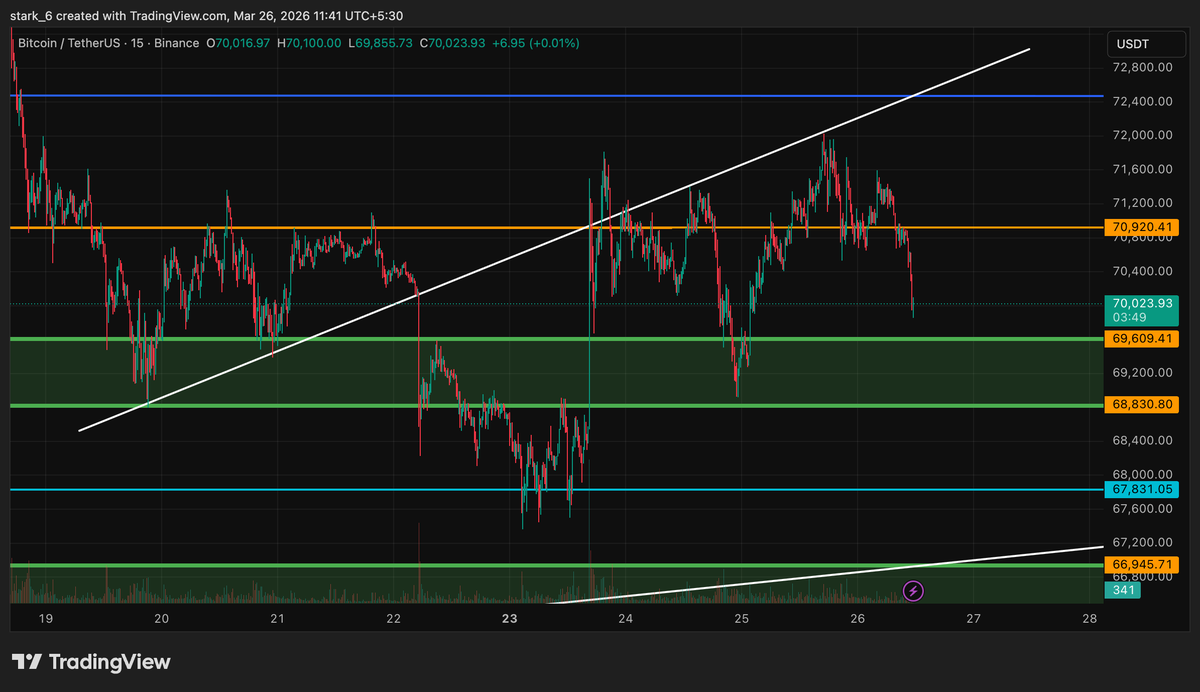Select the open value O70,016.97
Screen dimensions: 1200x692
click(239, 44)
